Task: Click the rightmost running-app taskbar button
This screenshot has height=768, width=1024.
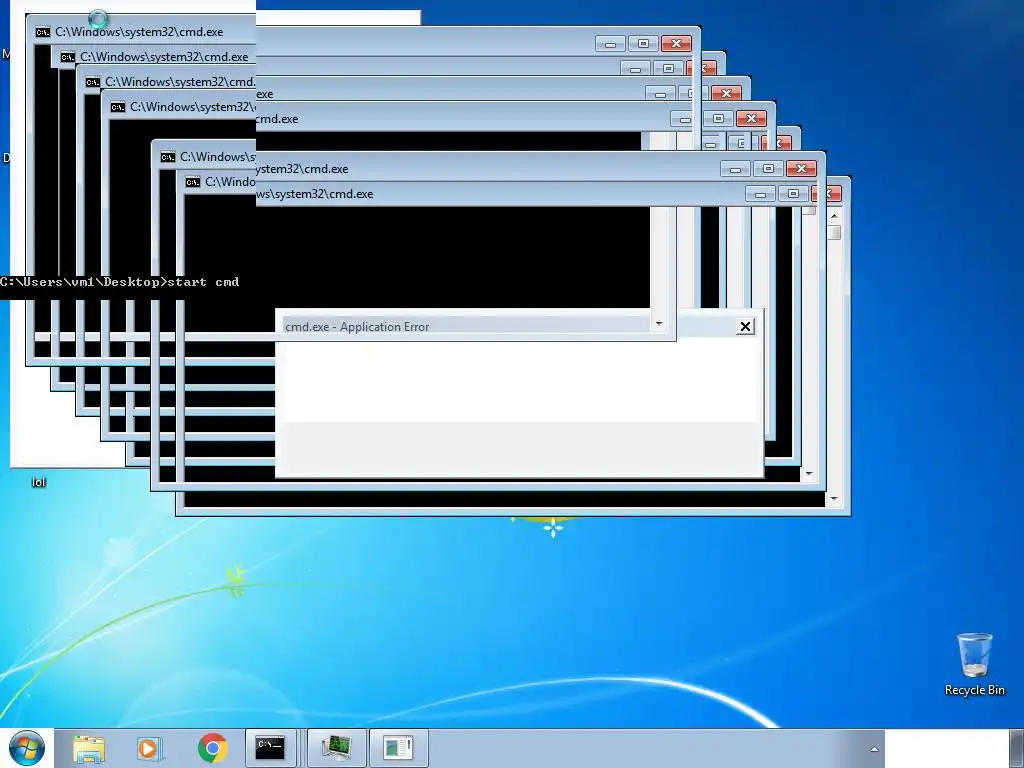Action: [398, 748]
